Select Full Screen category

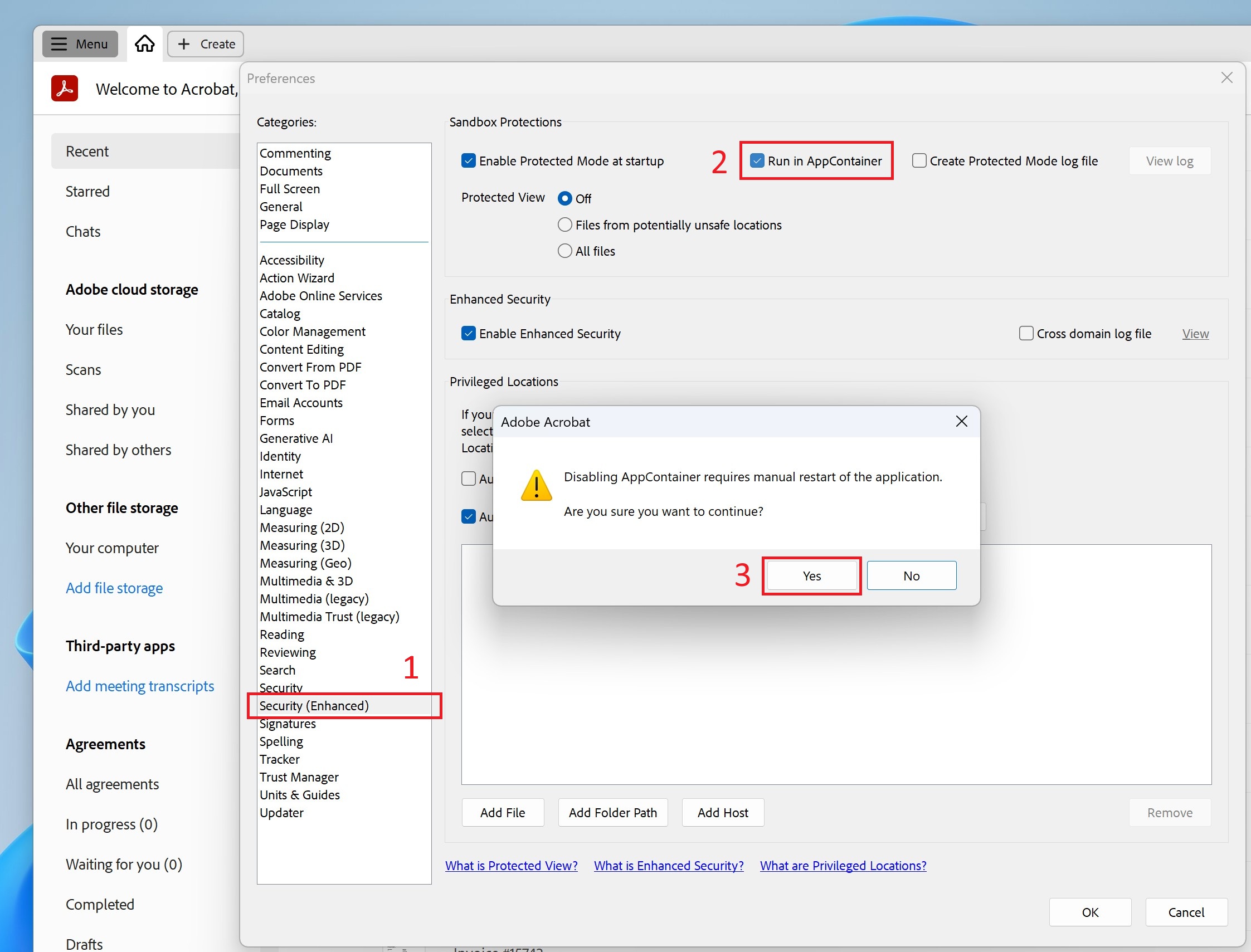click(x=343, y=189)
